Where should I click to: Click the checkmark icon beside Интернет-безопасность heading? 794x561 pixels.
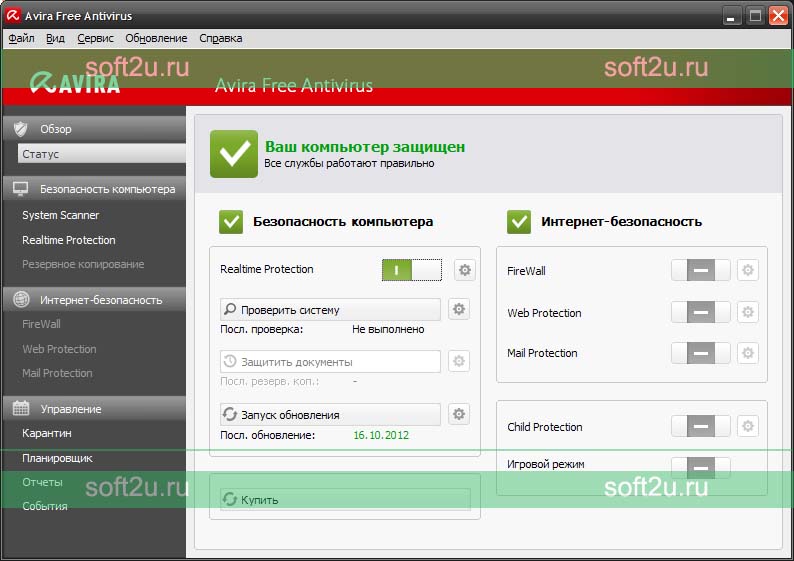(519, 222)
